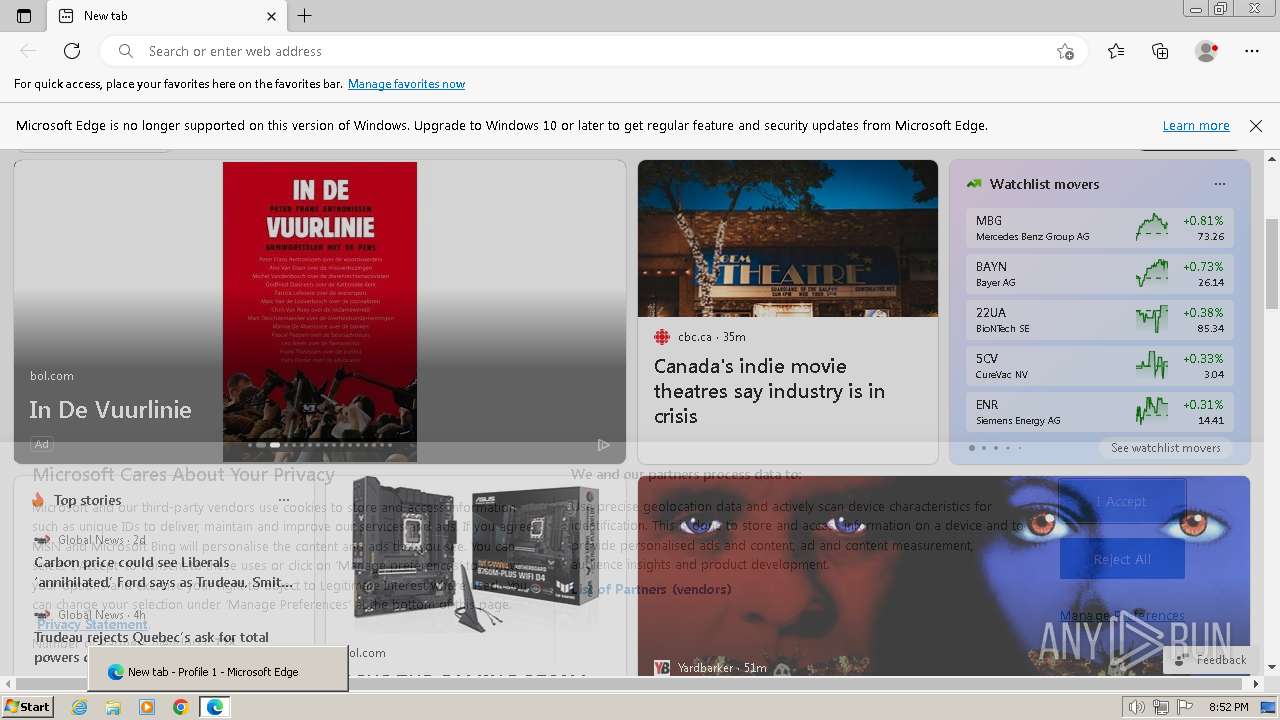Go back to the previous page
The image size is (1280, 720).
click(28, 51)
